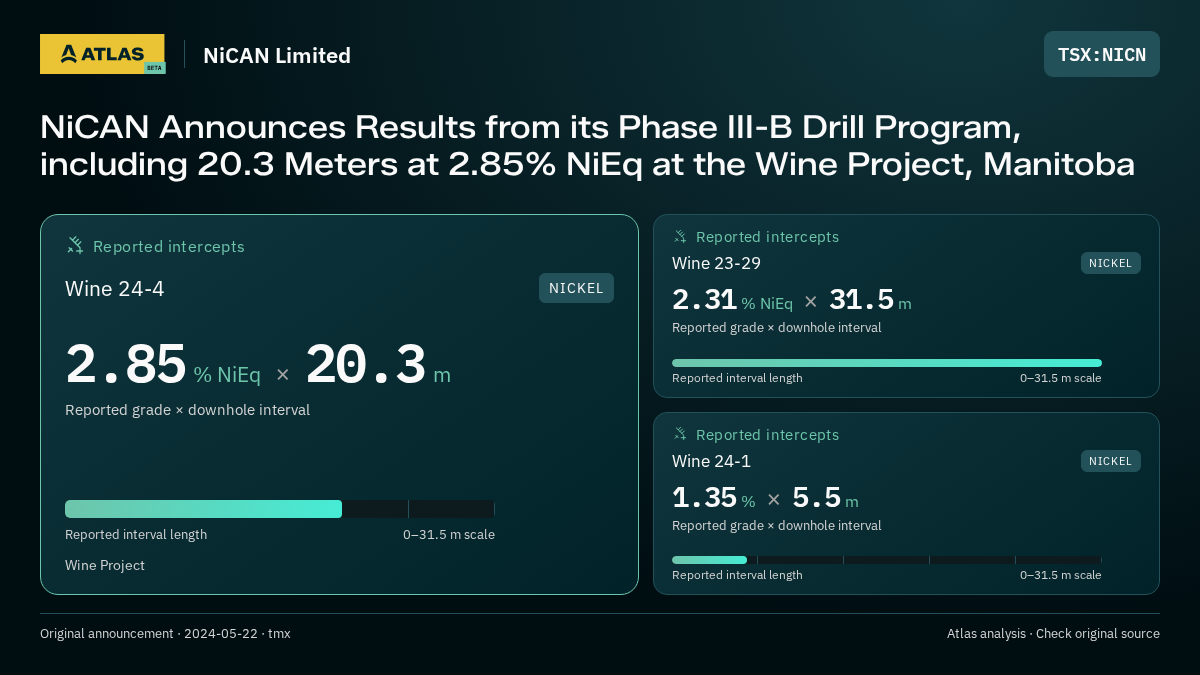The width and height of the screenshot is (1200, 675).
Task: Click the BETA label on the Atlas logo
Action: [154, 67]
